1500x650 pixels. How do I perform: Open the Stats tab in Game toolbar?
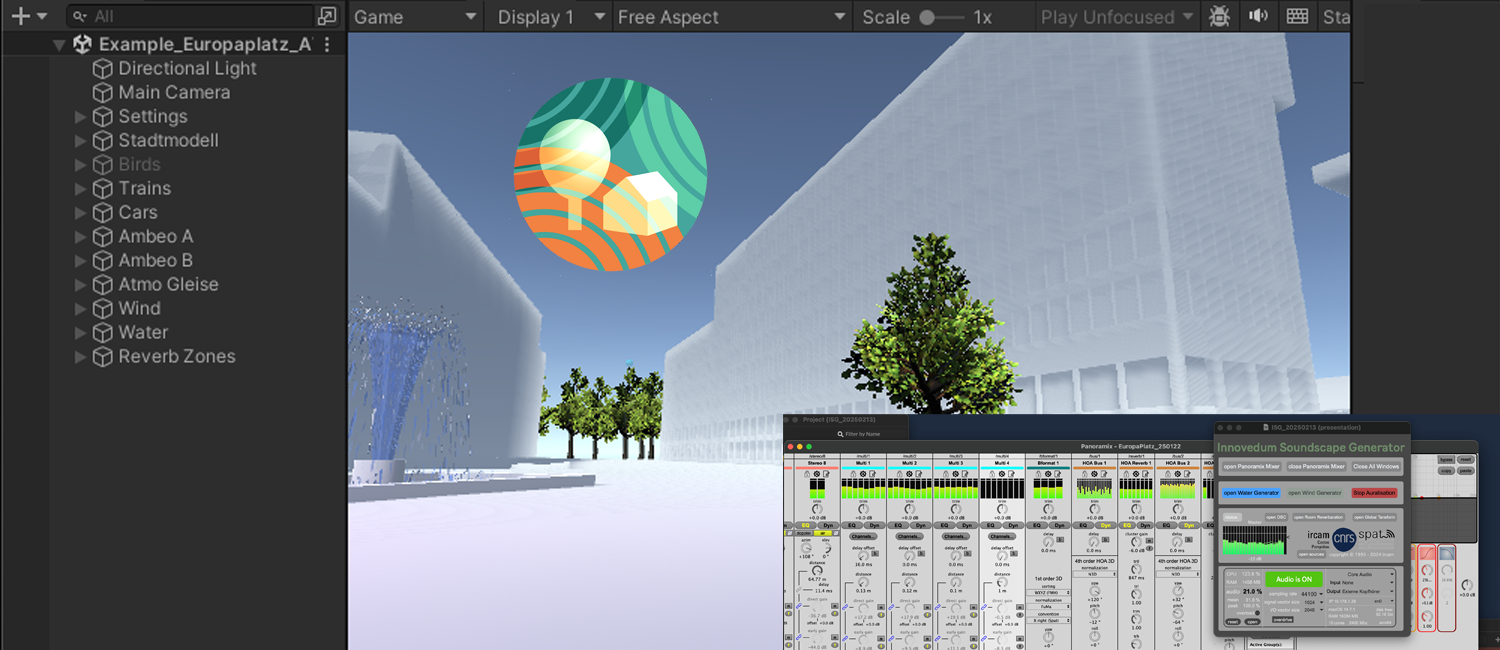[1334, 17]
